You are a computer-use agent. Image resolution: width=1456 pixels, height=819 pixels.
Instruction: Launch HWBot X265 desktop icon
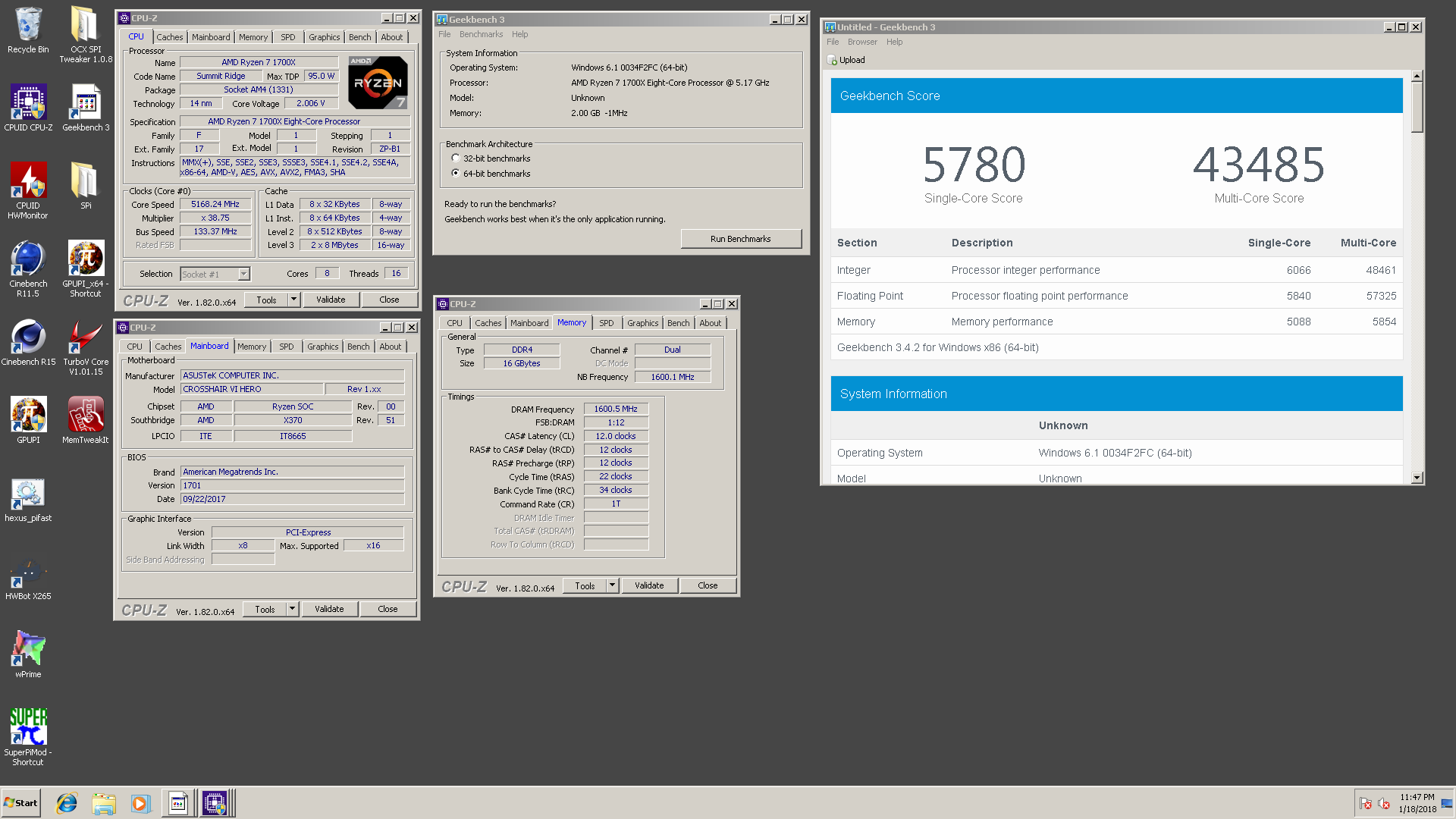[28, 578]
